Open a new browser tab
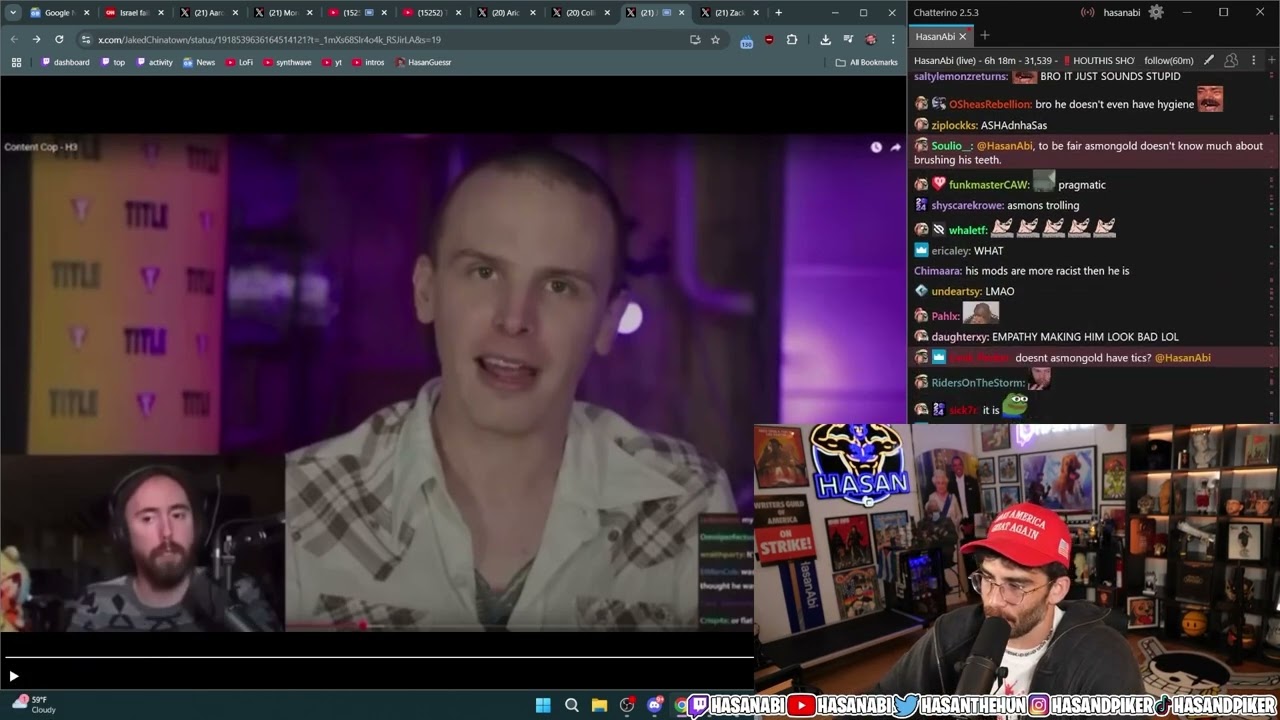Viewport: 1280px width, 720px height. (779, 13)
